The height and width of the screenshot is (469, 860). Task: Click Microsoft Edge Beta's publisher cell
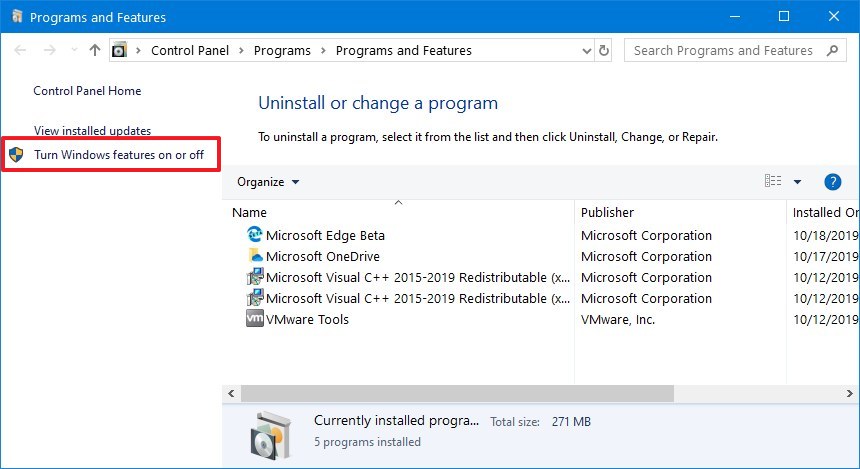[x=646, y=235]
